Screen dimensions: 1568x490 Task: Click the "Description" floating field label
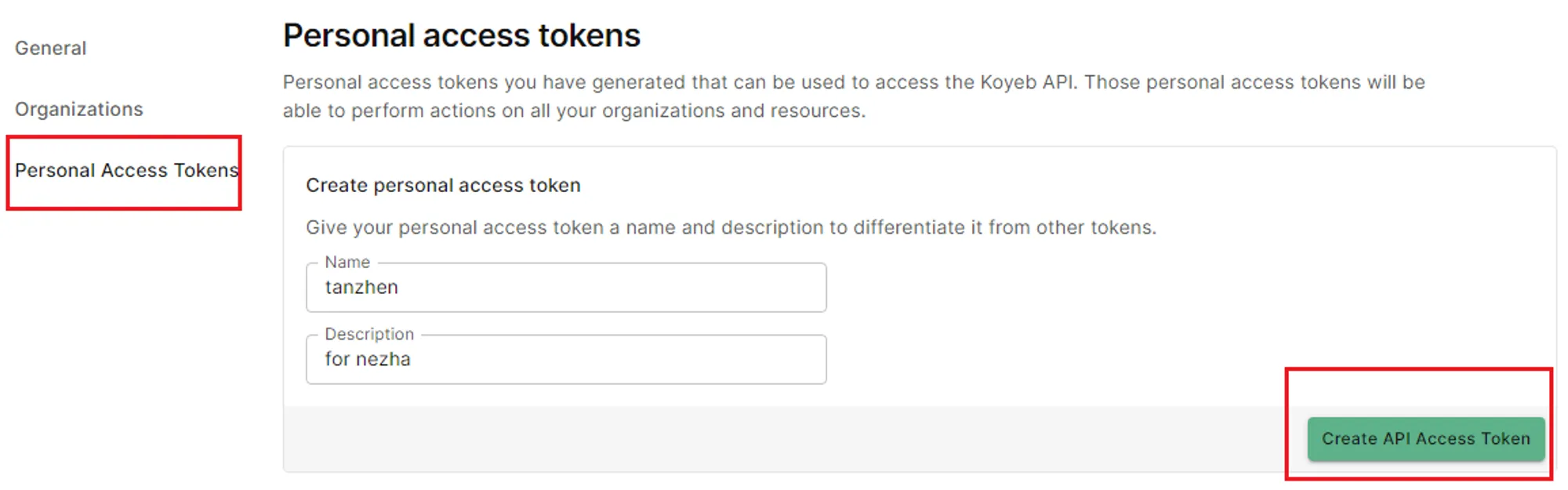pos(369,334)
